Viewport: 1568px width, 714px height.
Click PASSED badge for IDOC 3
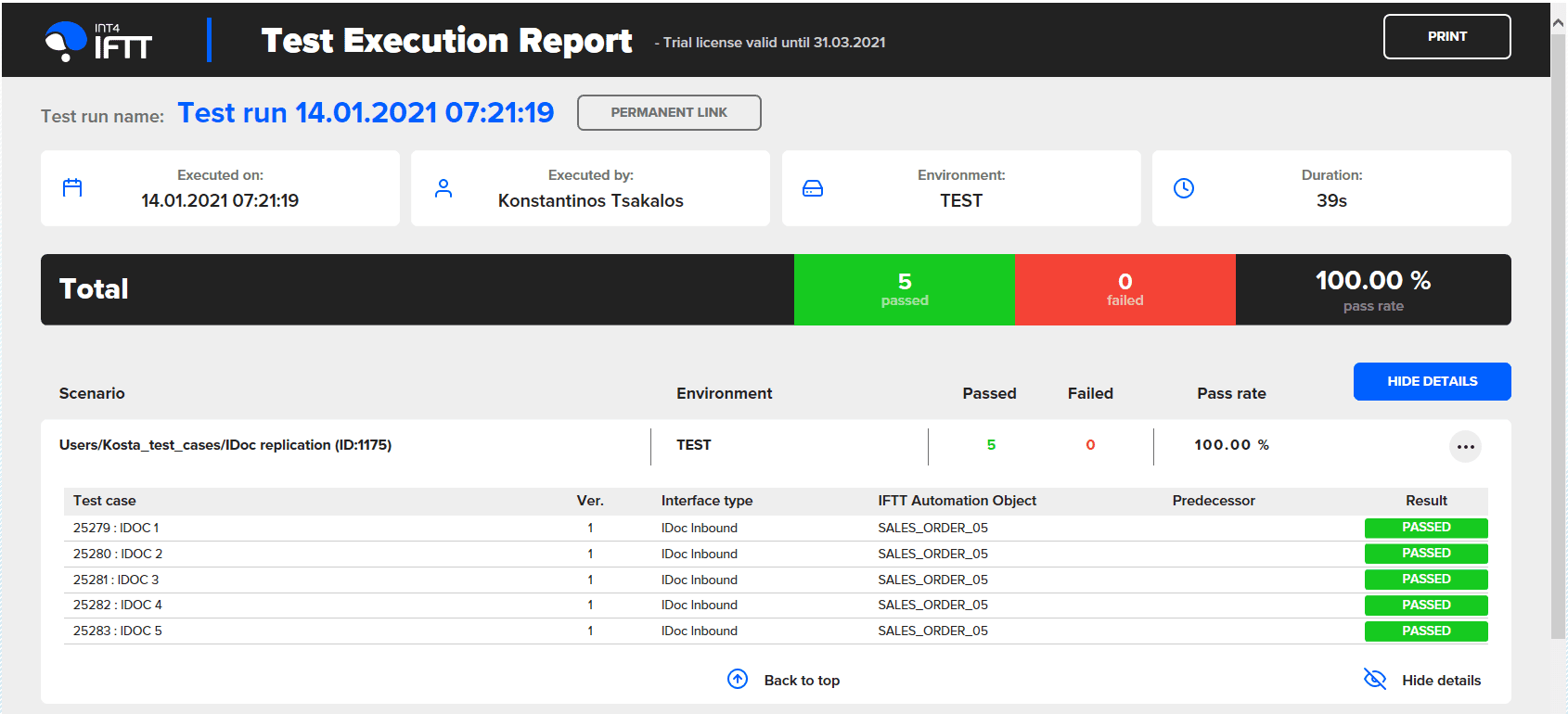pos(1426,580)
